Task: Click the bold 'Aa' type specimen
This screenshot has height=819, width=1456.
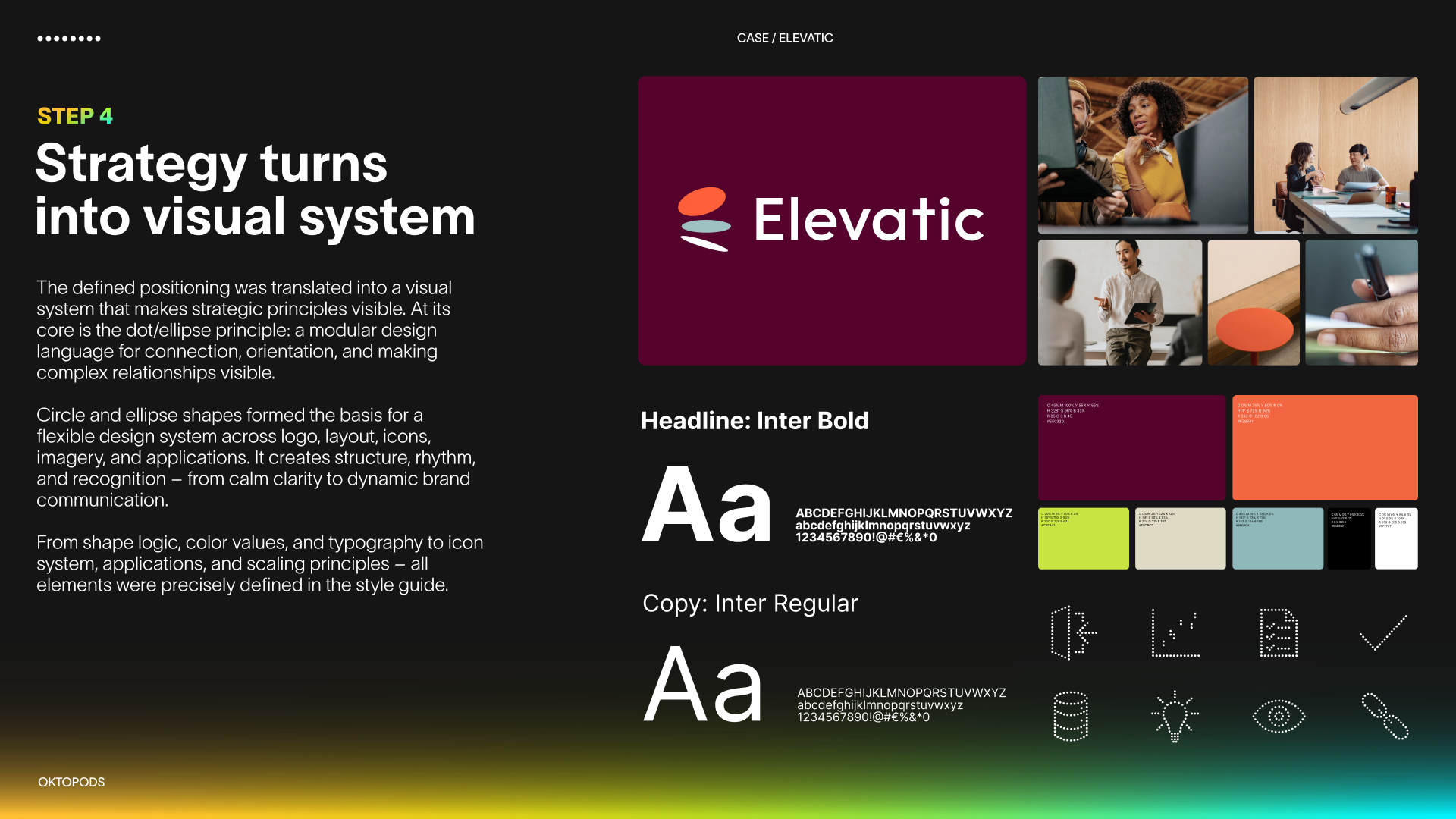Action: pos(707,504)
